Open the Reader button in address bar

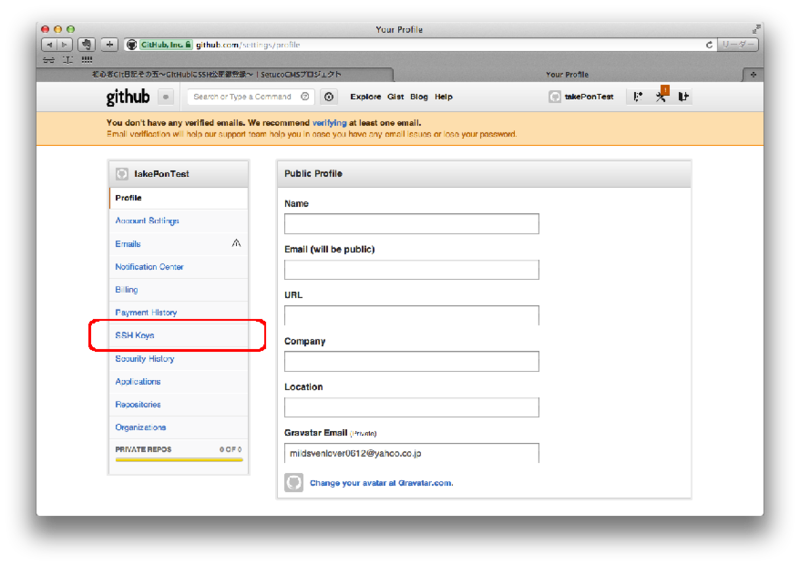coord(738,45)
